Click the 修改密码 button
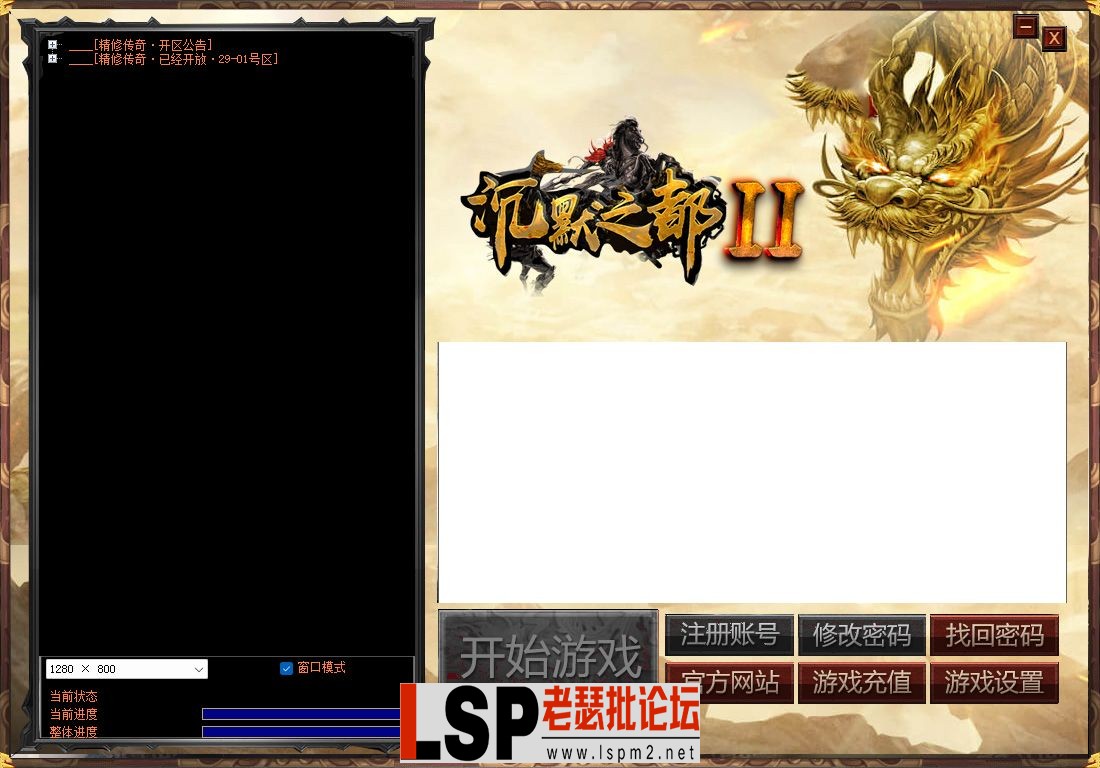The width and height of the screenshot is (1100, 768). click(861, 635)
